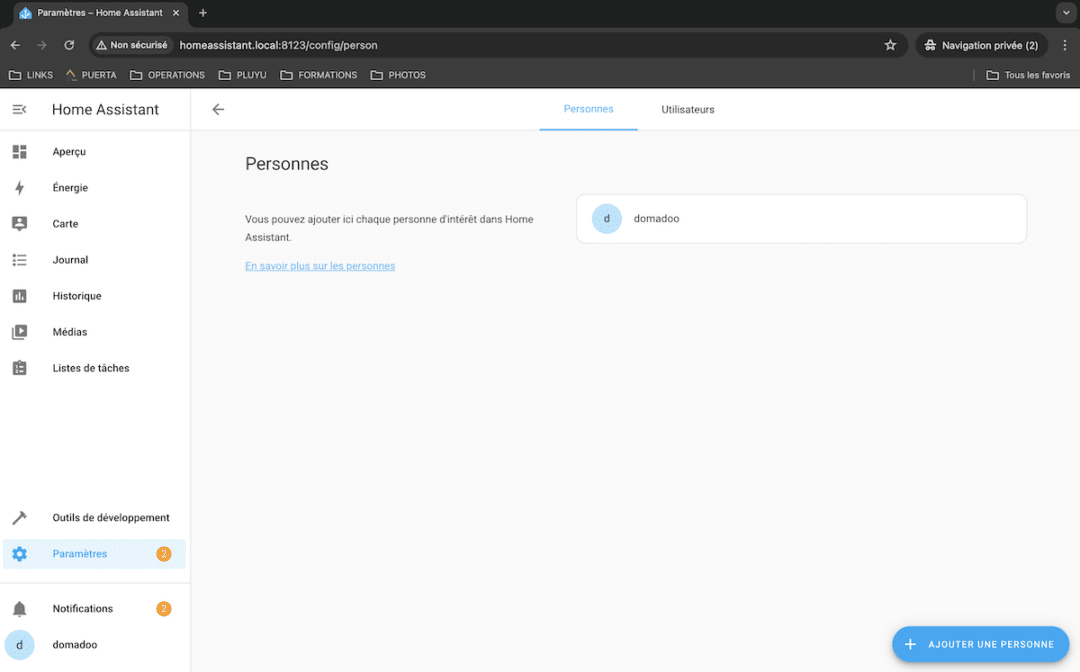
Task: Open the Médias browser icon
Action: [20, 331]
